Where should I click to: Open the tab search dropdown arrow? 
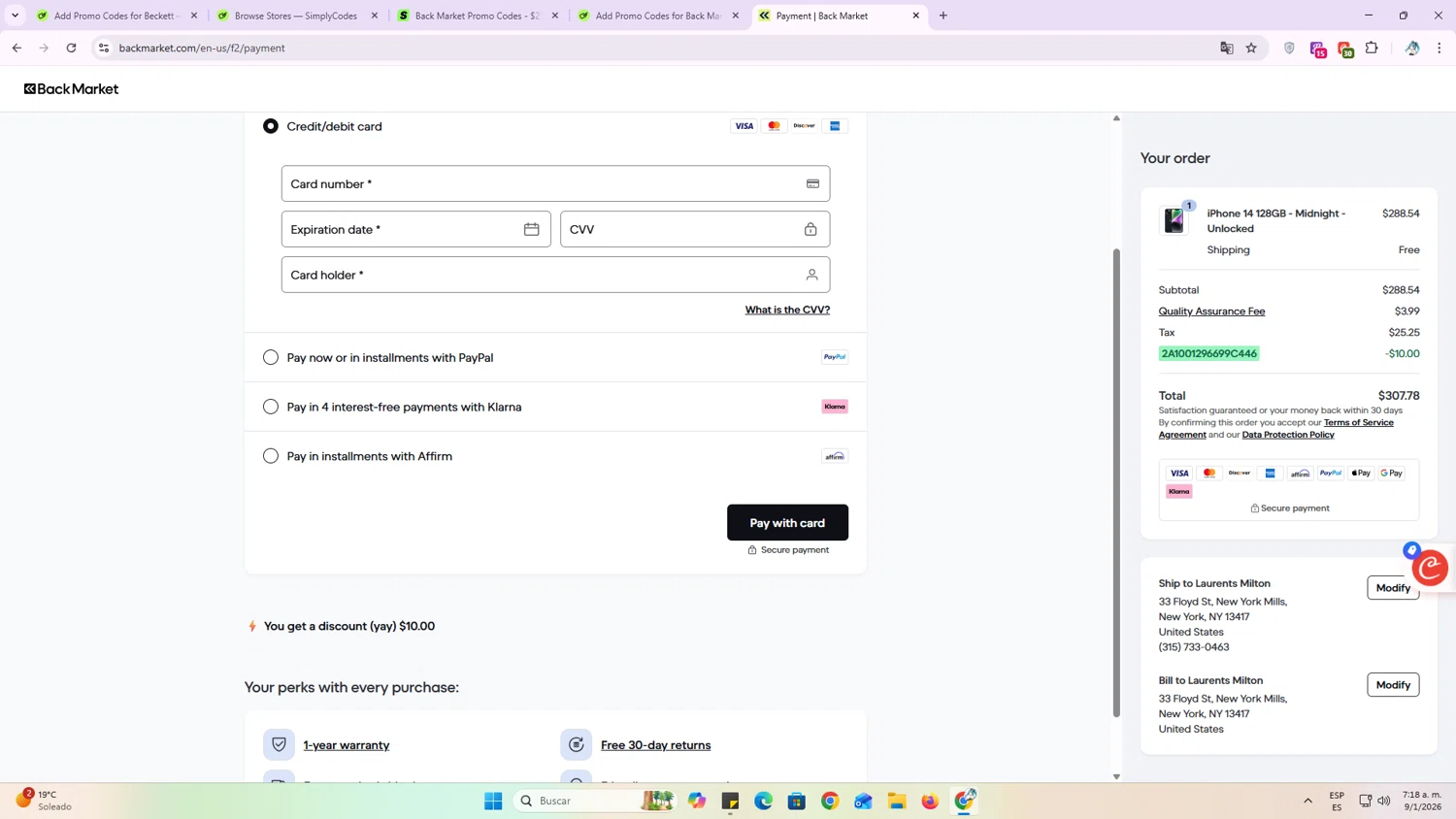(x=15, y=16)
